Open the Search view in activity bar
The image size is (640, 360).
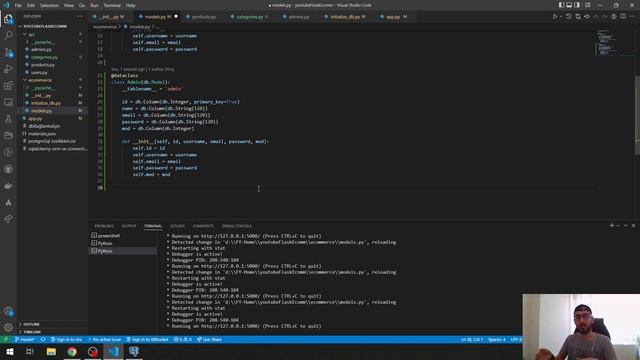coord(8,36)
